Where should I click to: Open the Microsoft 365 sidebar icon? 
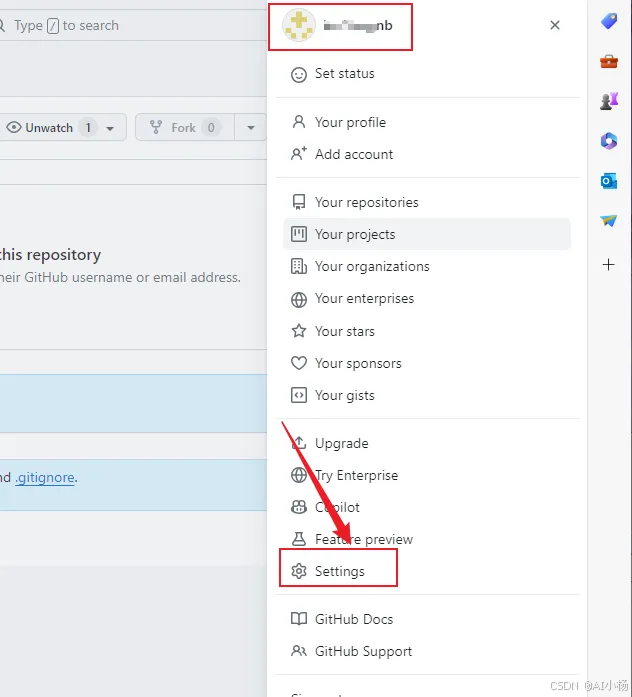pos(609,141)
